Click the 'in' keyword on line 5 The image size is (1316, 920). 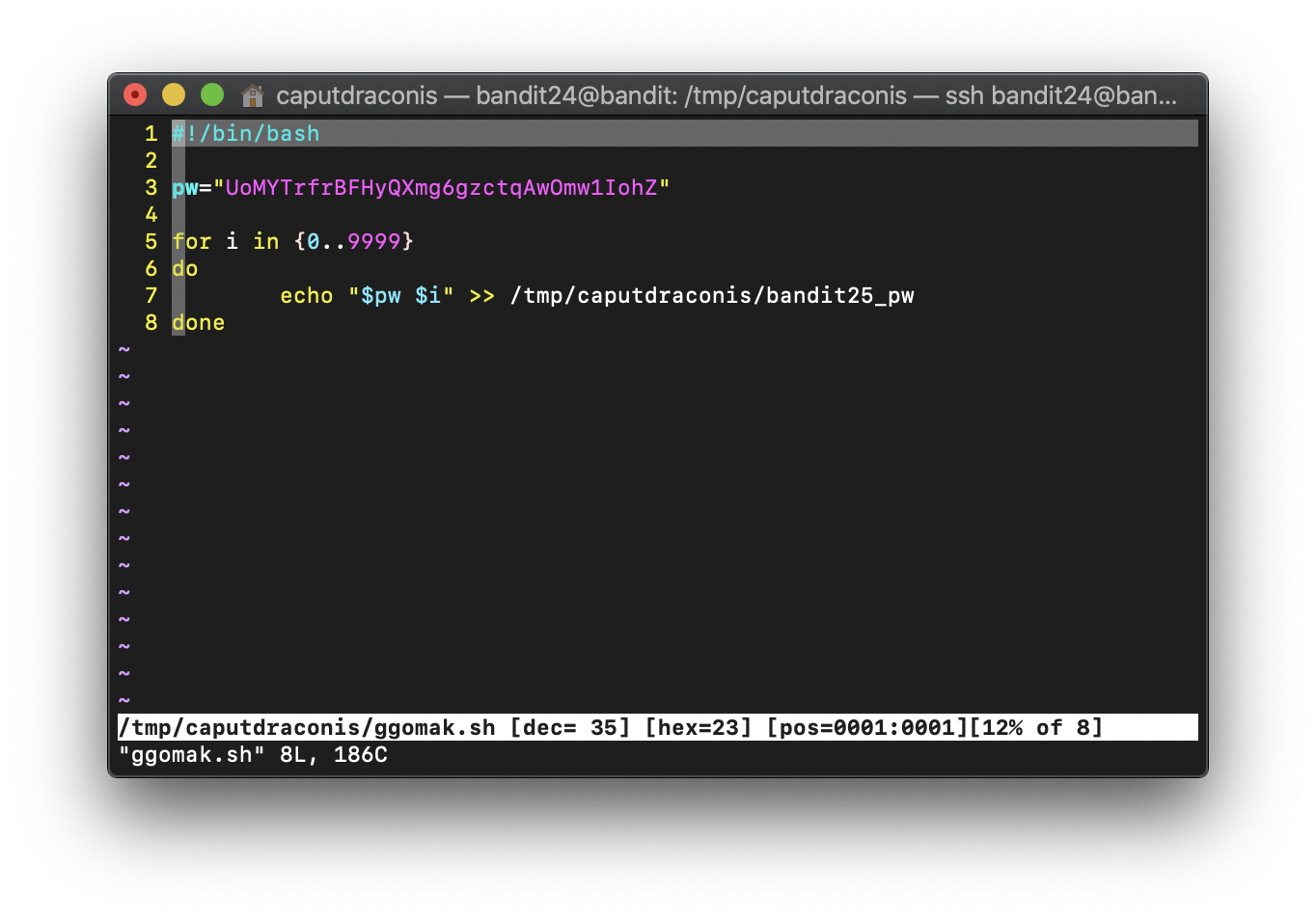point(266,241)
